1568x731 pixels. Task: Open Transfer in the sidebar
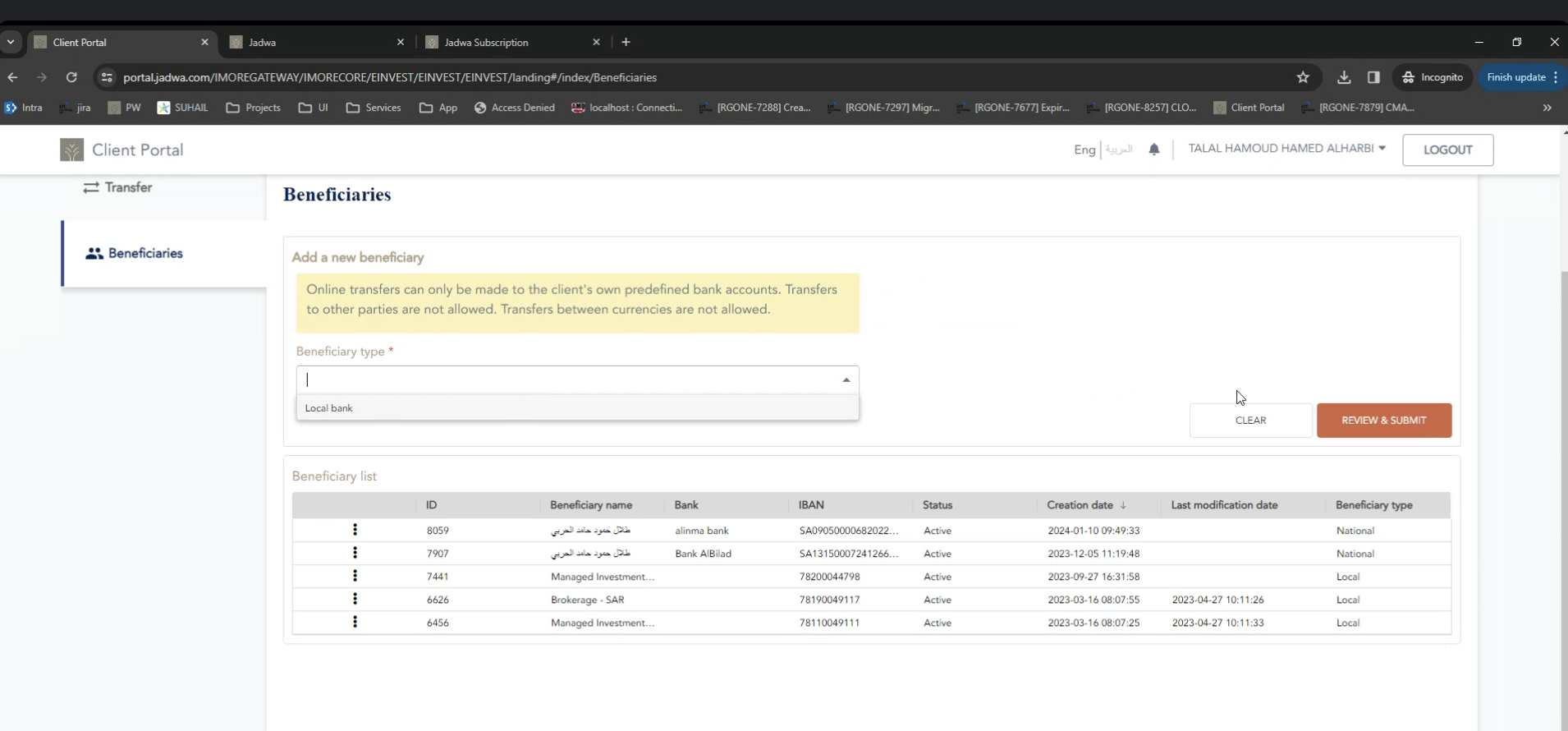pyautogui.click(x=128, y=187)
